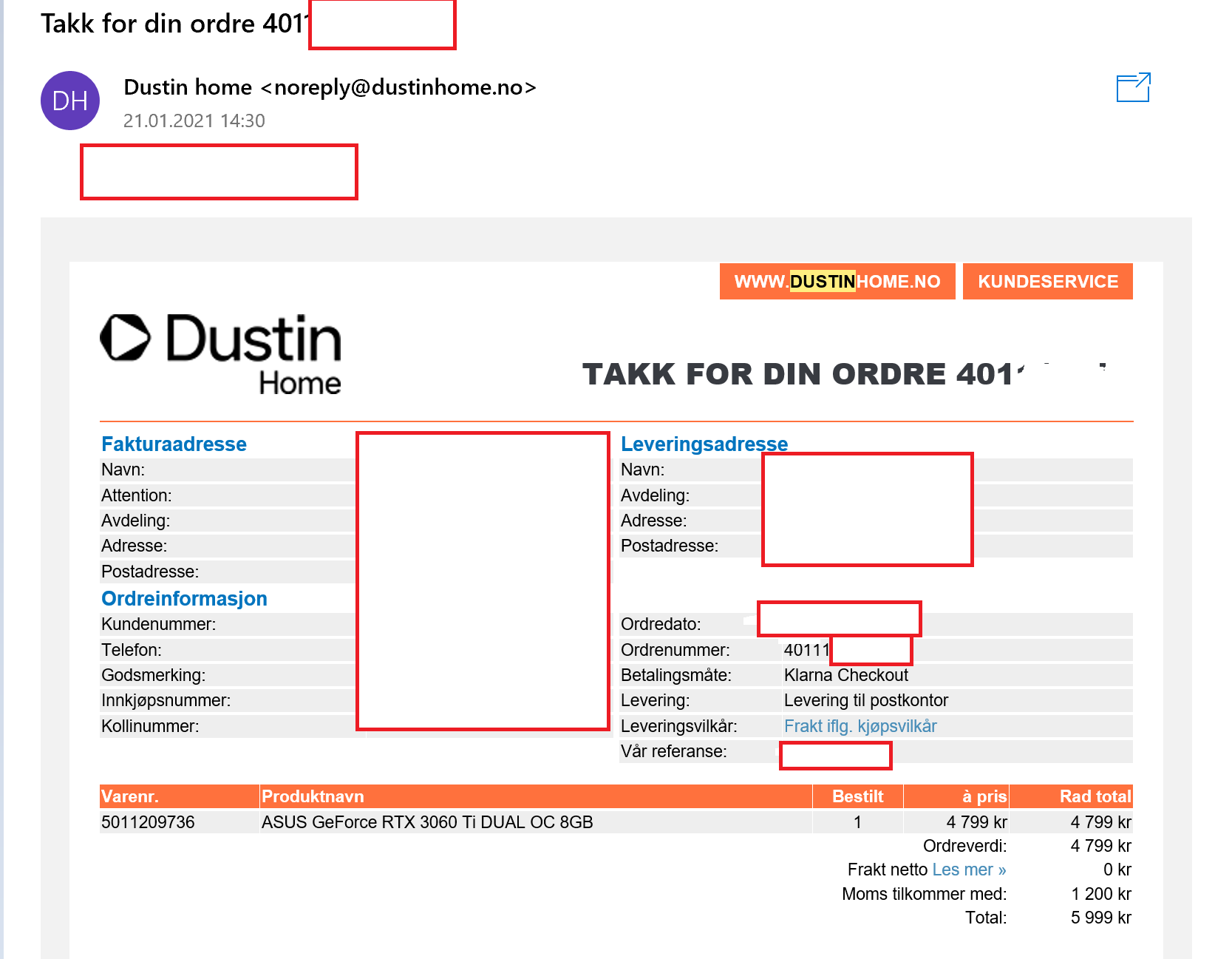Click the Bestilt column header
Screen dimensions: 1232x959
click(x=857, y=796)
